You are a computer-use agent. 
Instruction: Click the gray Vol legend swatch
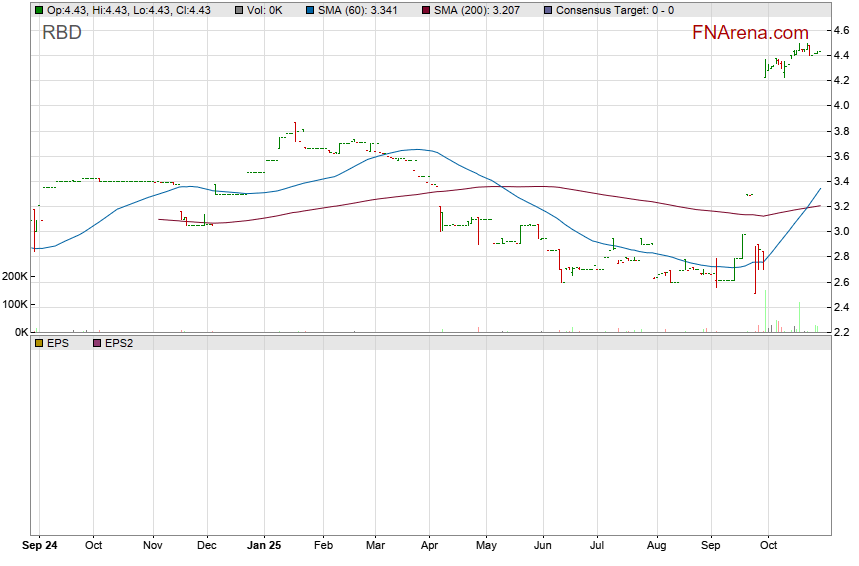point(238,10)
